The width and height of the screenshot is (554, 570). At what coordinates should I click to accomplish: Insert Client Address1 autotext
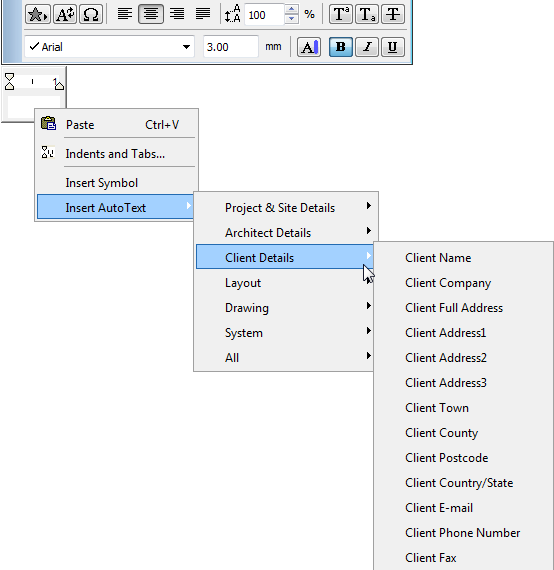pos(463,333)
